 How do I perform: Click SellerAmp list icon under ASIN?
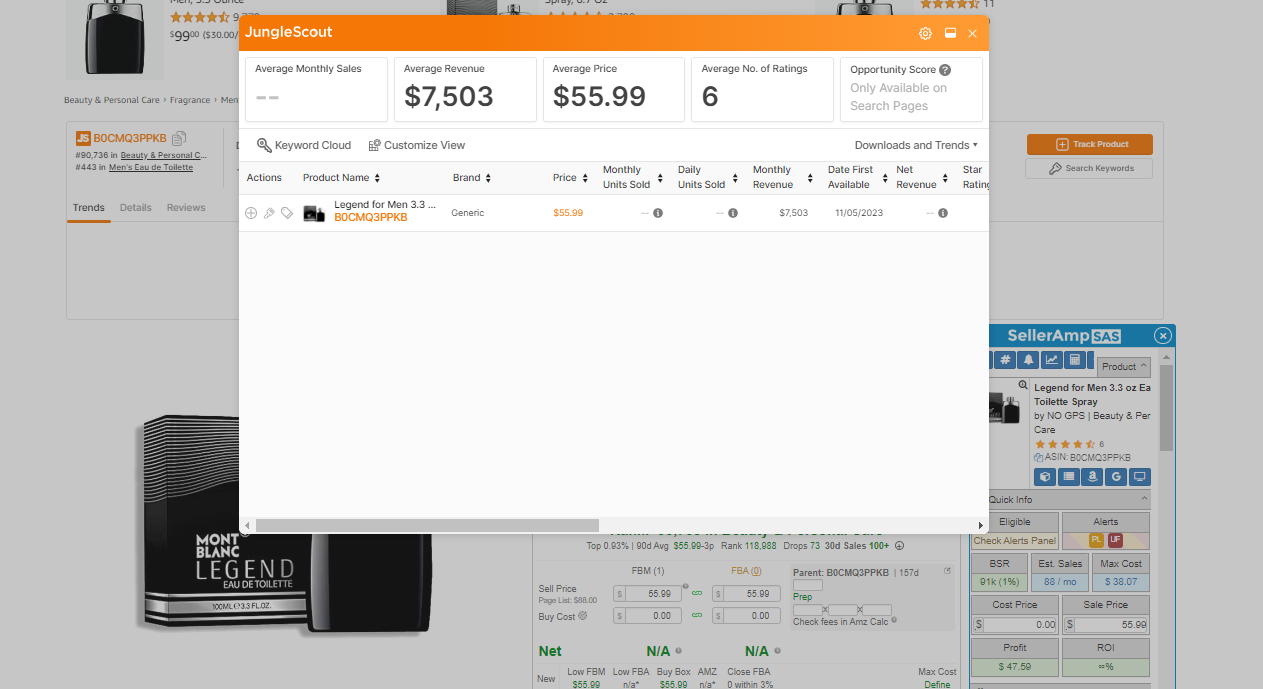click(x=1069, y=477)
